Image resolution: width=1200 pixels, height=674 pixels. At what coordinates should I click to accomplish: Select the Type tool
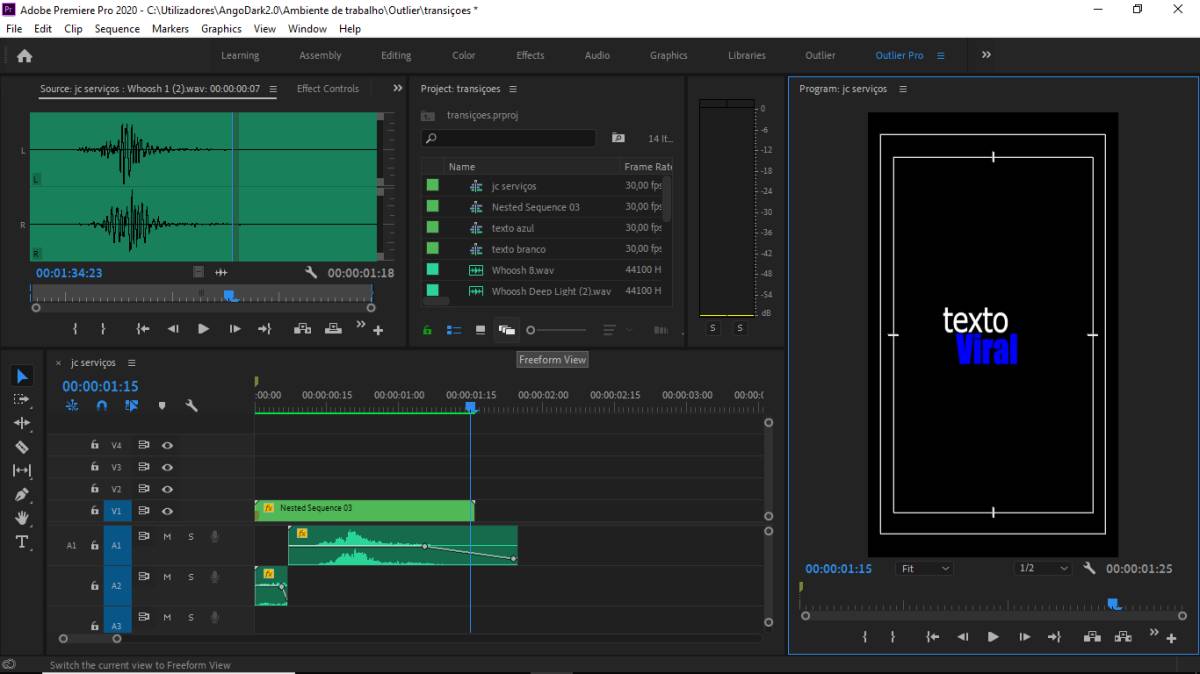click(x=22, y=542)
